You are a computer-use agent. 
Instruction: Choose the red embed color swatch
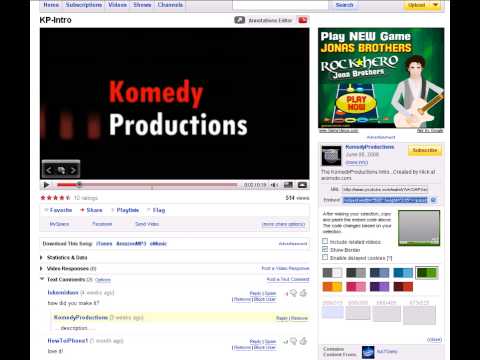403,287
